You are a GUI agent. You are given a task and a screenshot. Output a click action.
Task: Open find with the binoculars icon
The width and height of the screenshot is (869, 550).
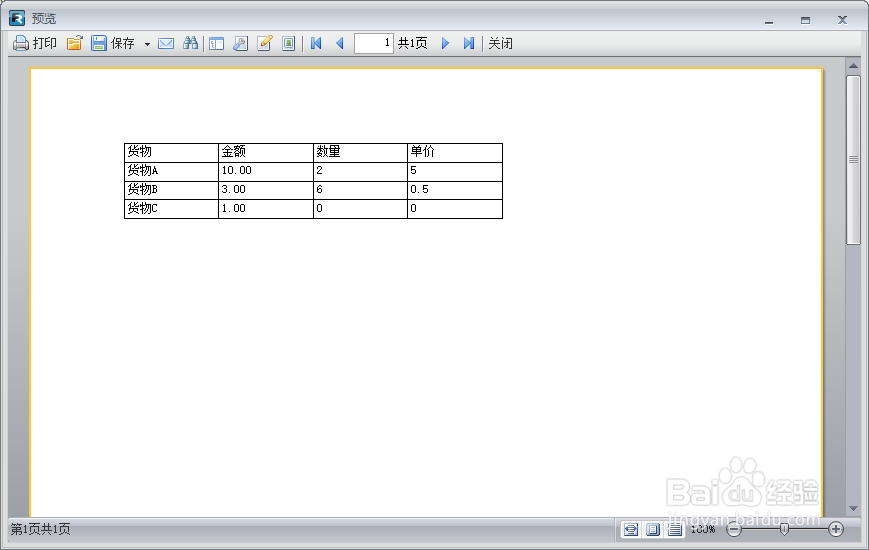(x=190, y=43)
